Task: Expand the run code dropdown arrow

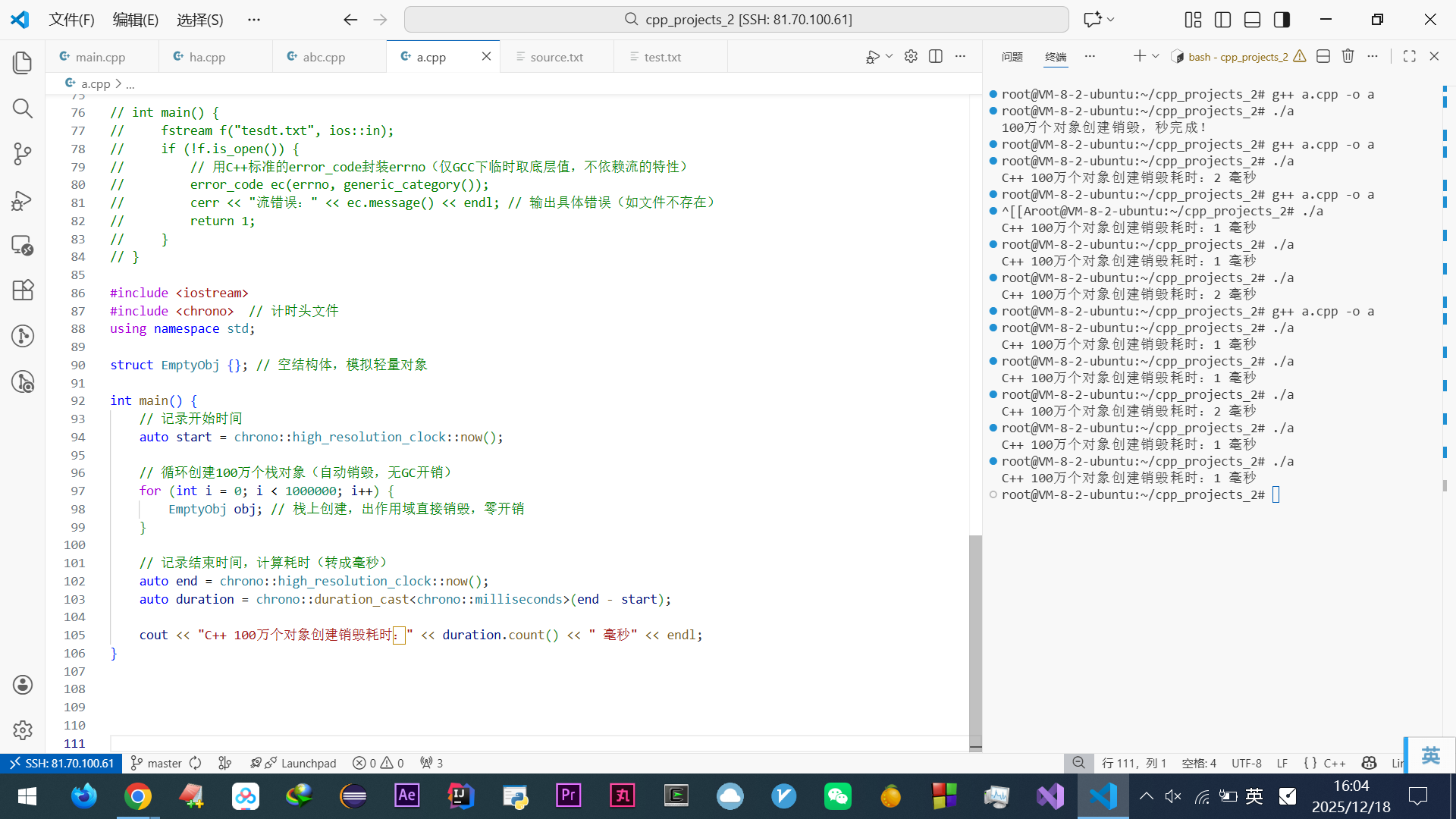Action: pos(890,56)
